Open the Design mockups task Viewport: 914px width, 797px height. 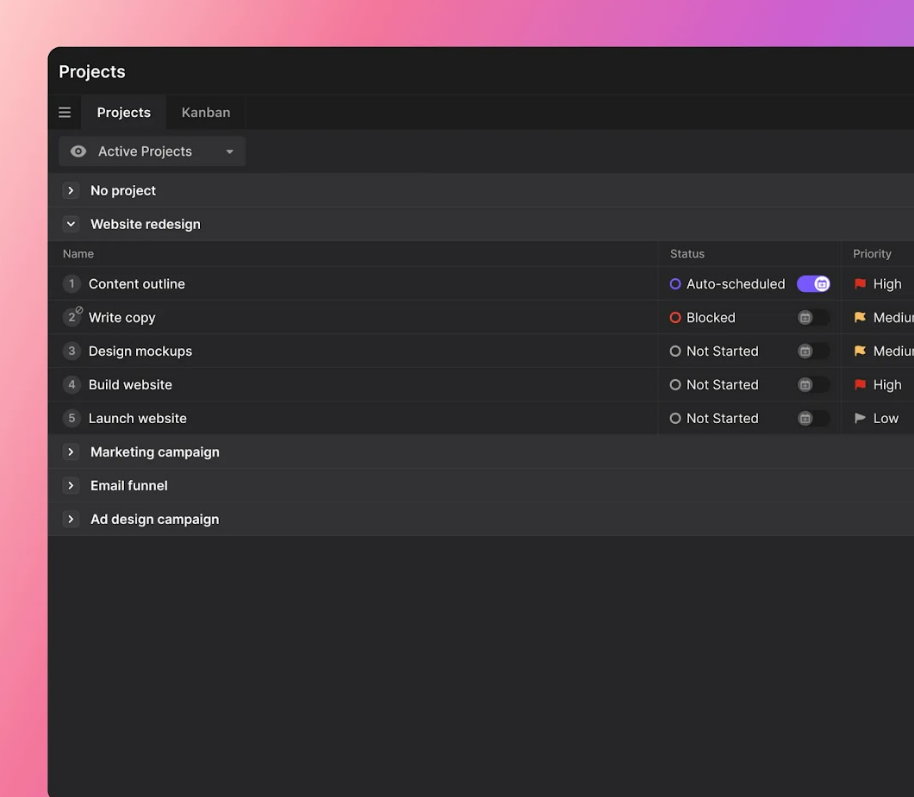pos(140,351)
